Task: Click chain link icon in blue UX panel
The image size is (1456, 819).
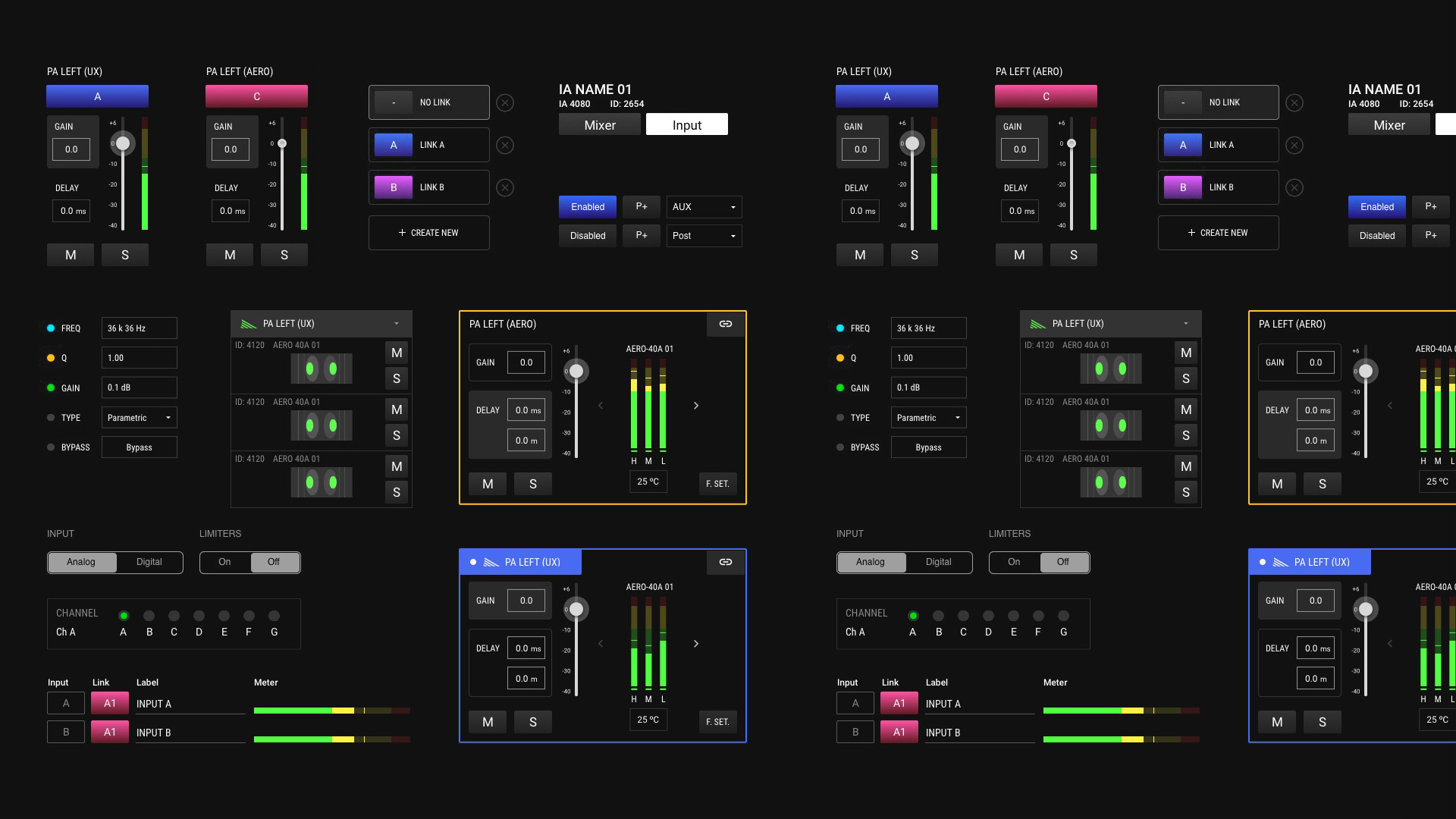Action: (x=726, y=562)
